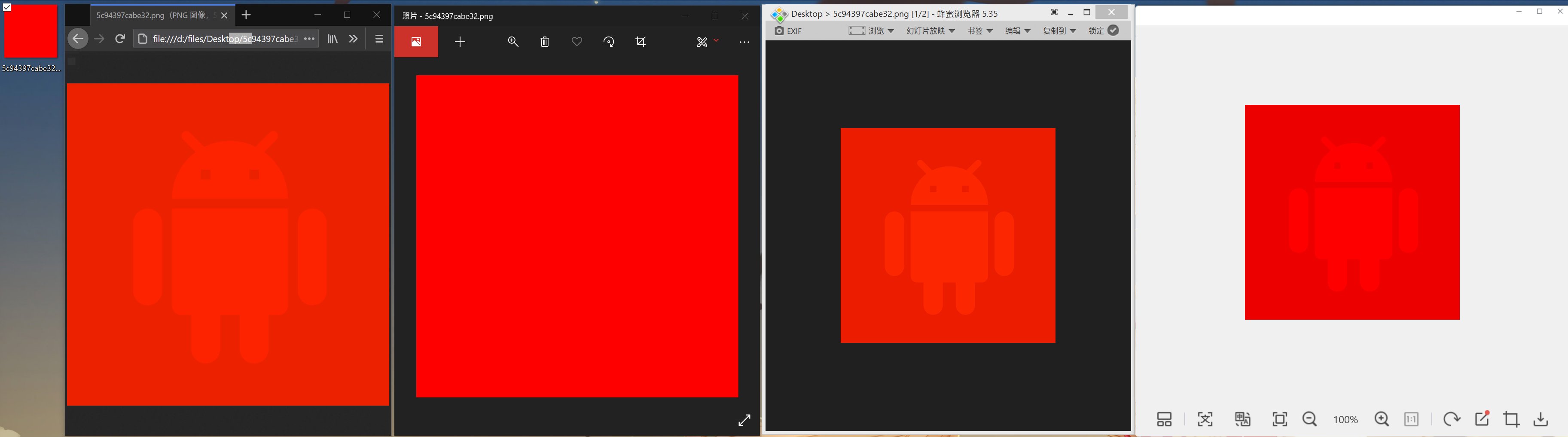
Task: Click the image translate icon in right viewer
Action: (x=1242, y=419)
